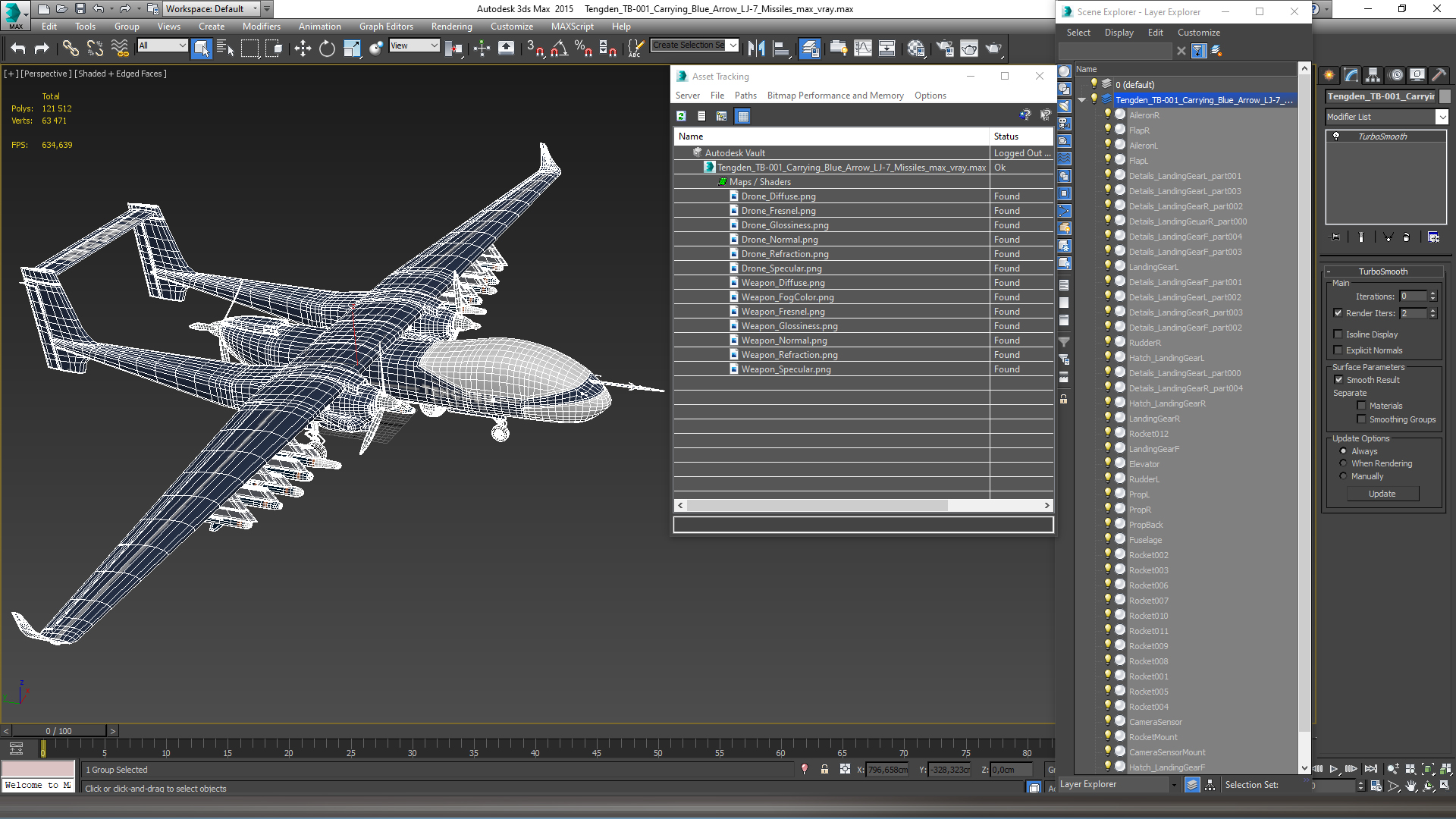This screenshot has height=819, width=1456.
Task: Choose the Rectangular Selection Region tool
Action: click(x=249, y=49)
